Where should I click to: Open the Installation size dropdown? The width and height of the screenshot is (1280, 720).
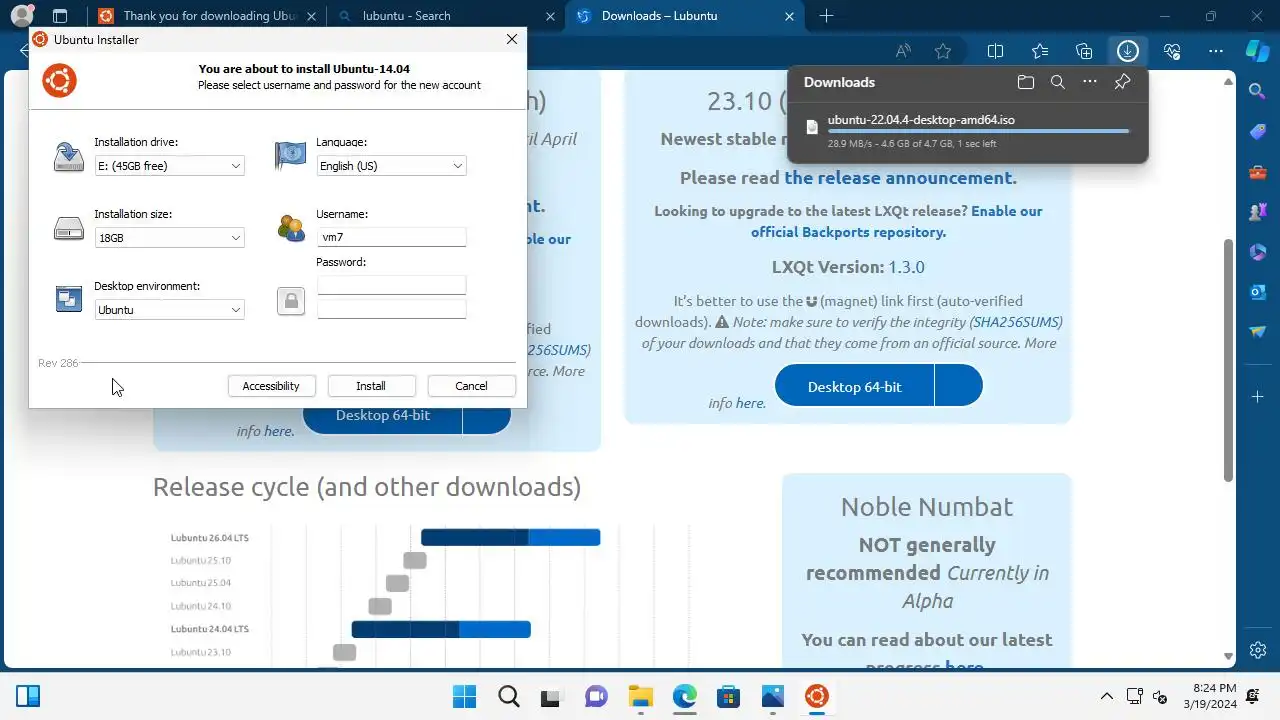click(x=169, y=238)
